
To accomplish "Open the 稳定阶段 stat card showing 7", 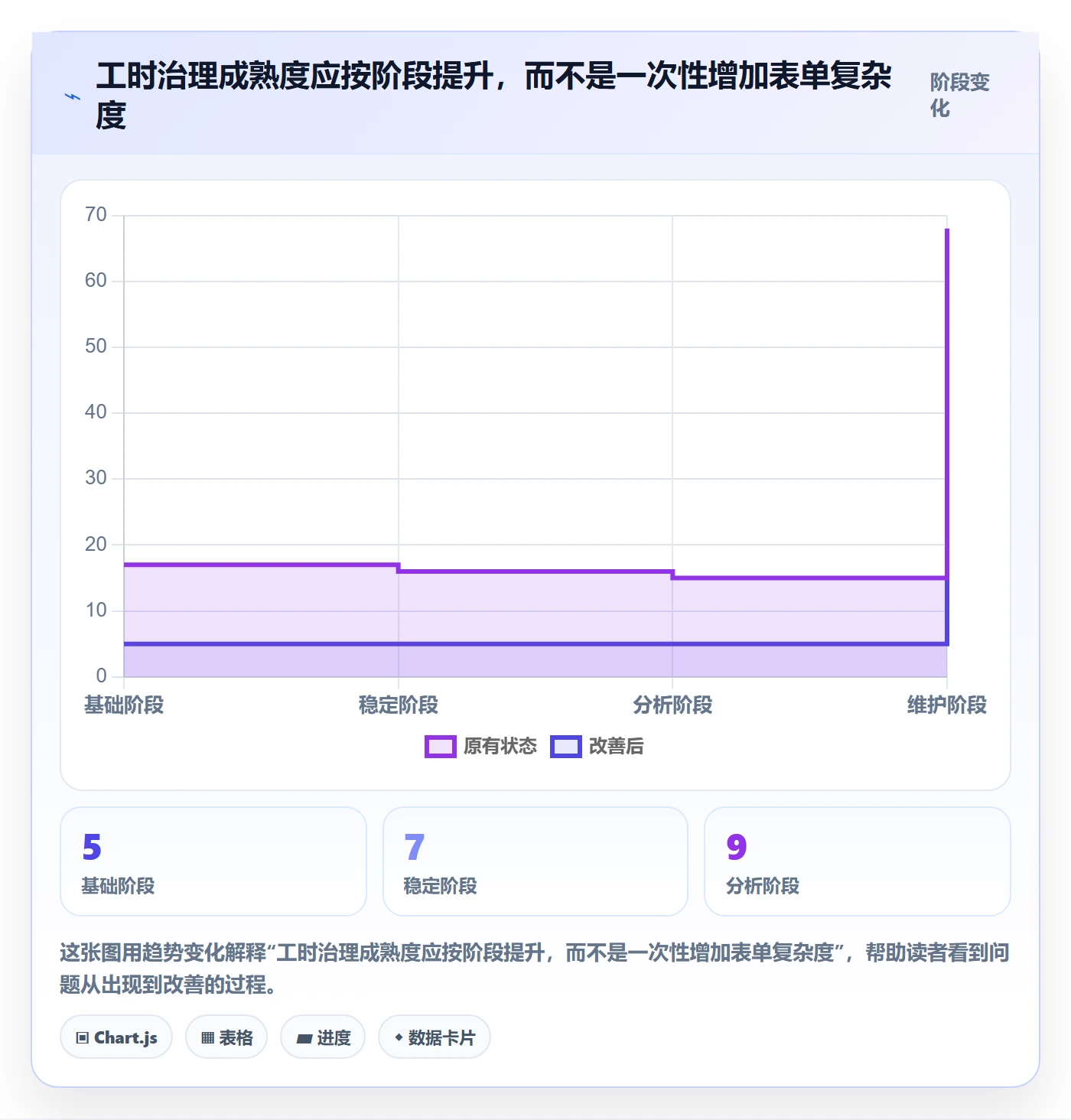I will 535,861.
